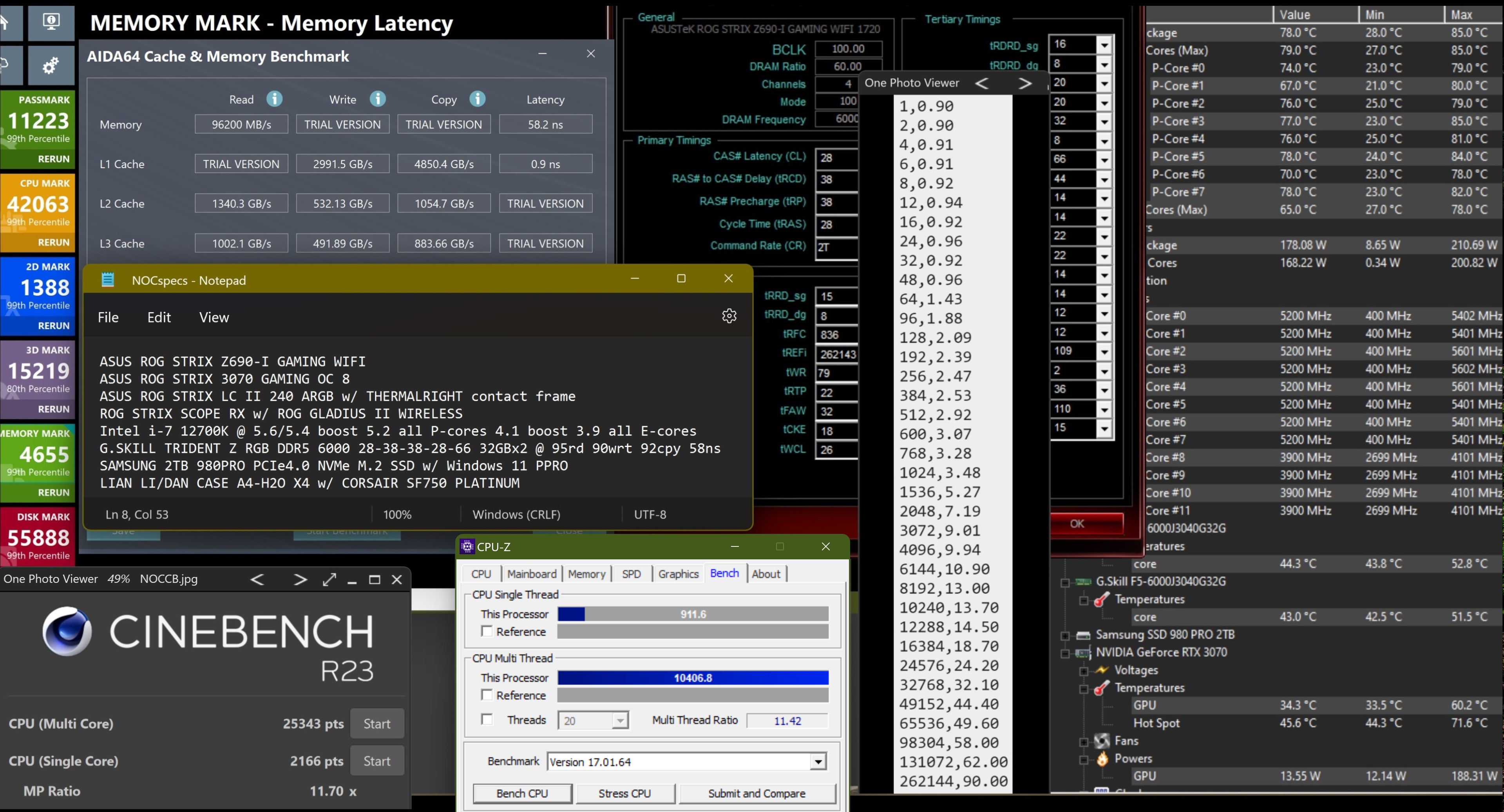Screen dimensions: 1504x812
Task: Switch to CPU-Z Memory tab
Action: [586, 574]
